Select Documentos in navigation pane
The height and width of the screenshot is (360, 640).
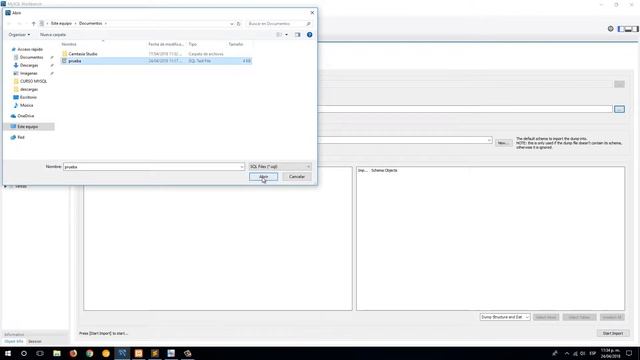click(31, 57)
